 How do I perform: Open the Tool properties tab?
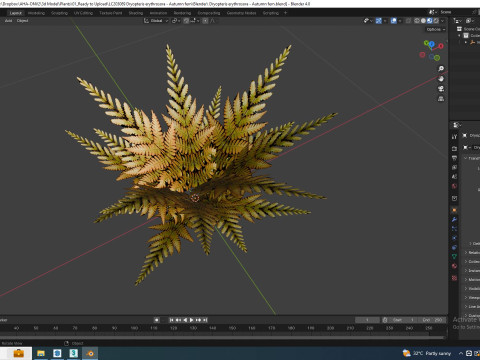[454, 137]
